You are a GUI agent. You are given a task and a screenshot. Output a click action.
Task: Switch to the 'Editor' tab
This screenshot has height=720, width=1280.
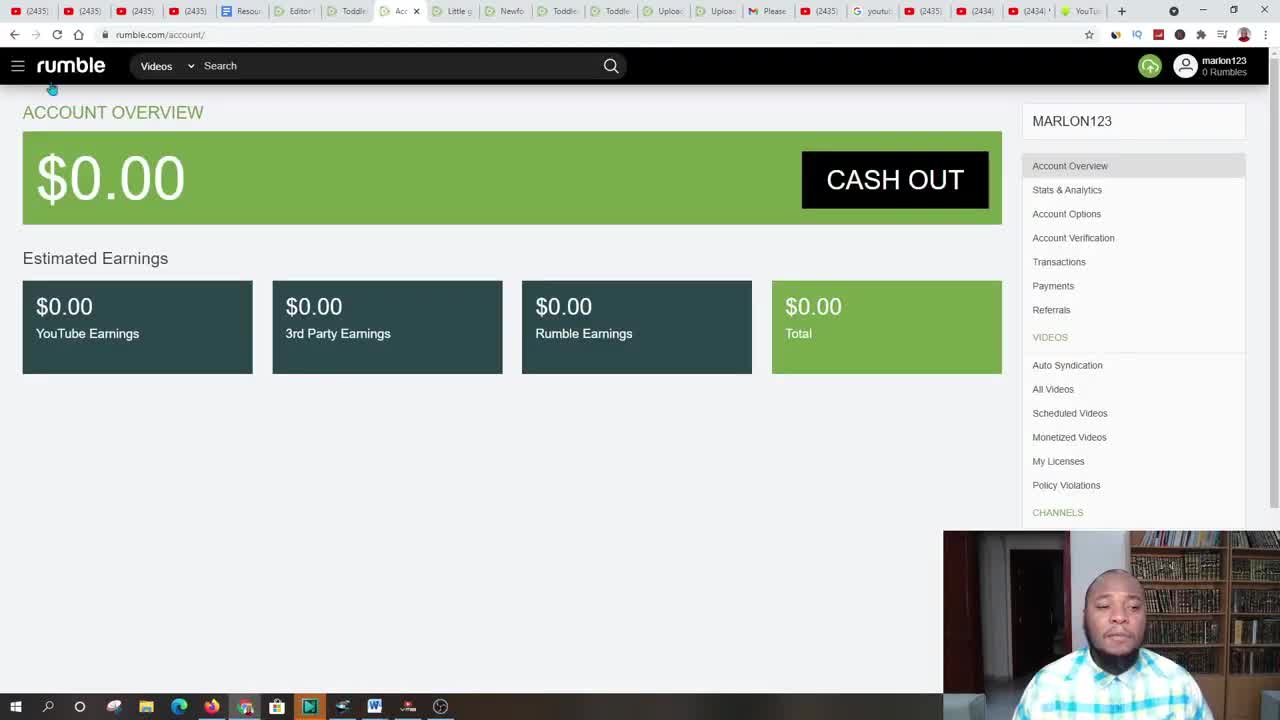coord(295,11)
